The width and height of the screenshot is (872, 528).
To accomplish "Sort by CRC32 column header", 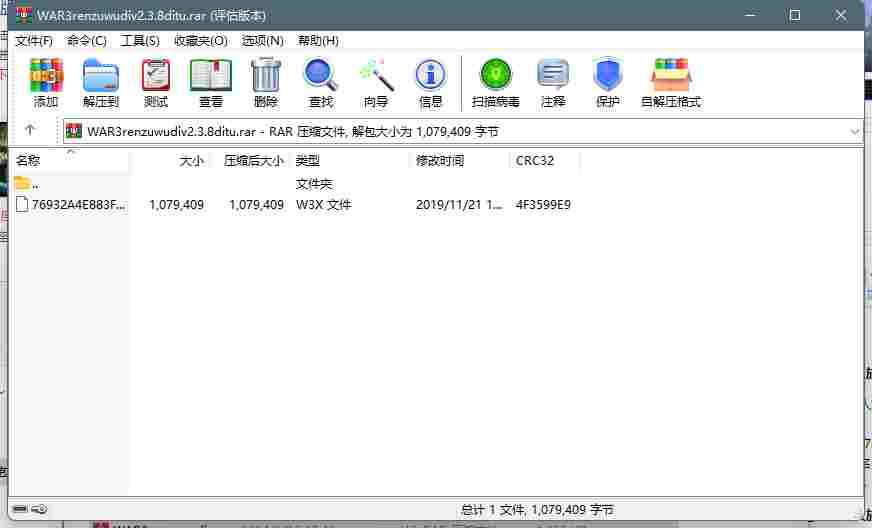I will [x=545, y=161].
